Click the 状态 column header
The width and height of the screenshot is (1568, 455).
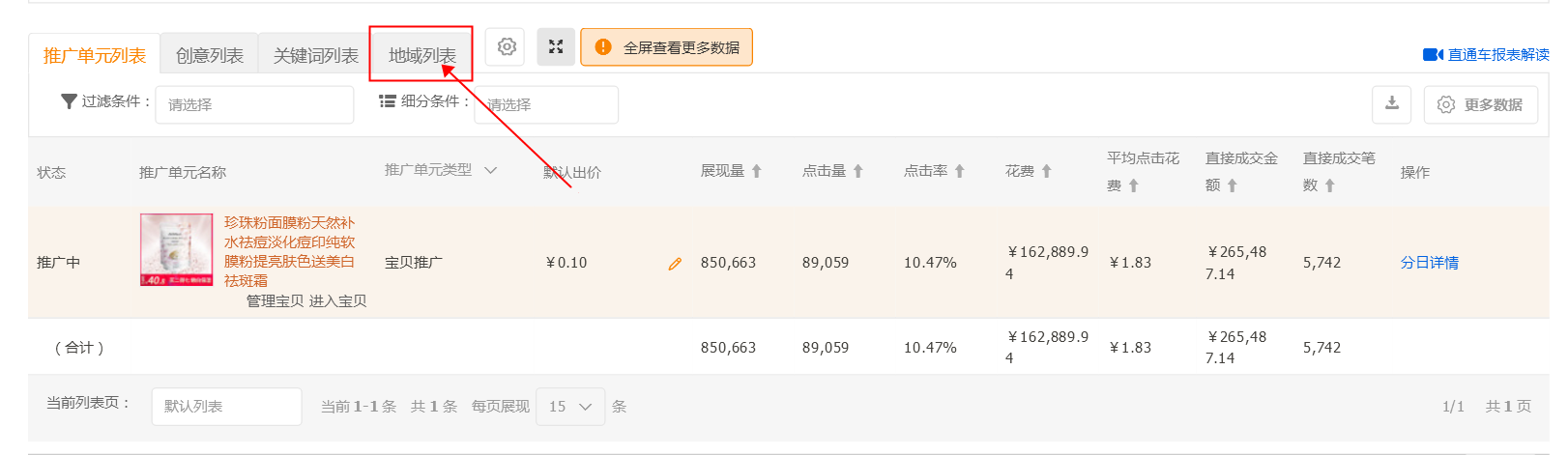[x=51, y=173]
